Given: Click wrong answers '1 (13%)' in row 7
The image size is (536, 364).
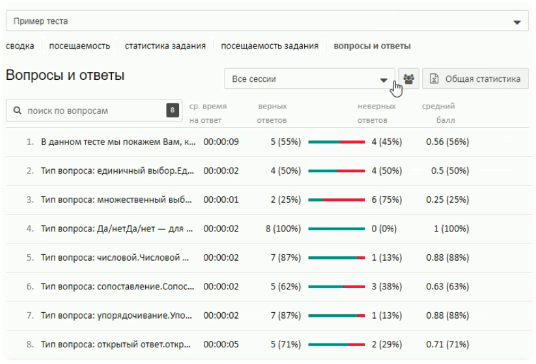Looking at the screenshot, I should [x=387, y=315].
